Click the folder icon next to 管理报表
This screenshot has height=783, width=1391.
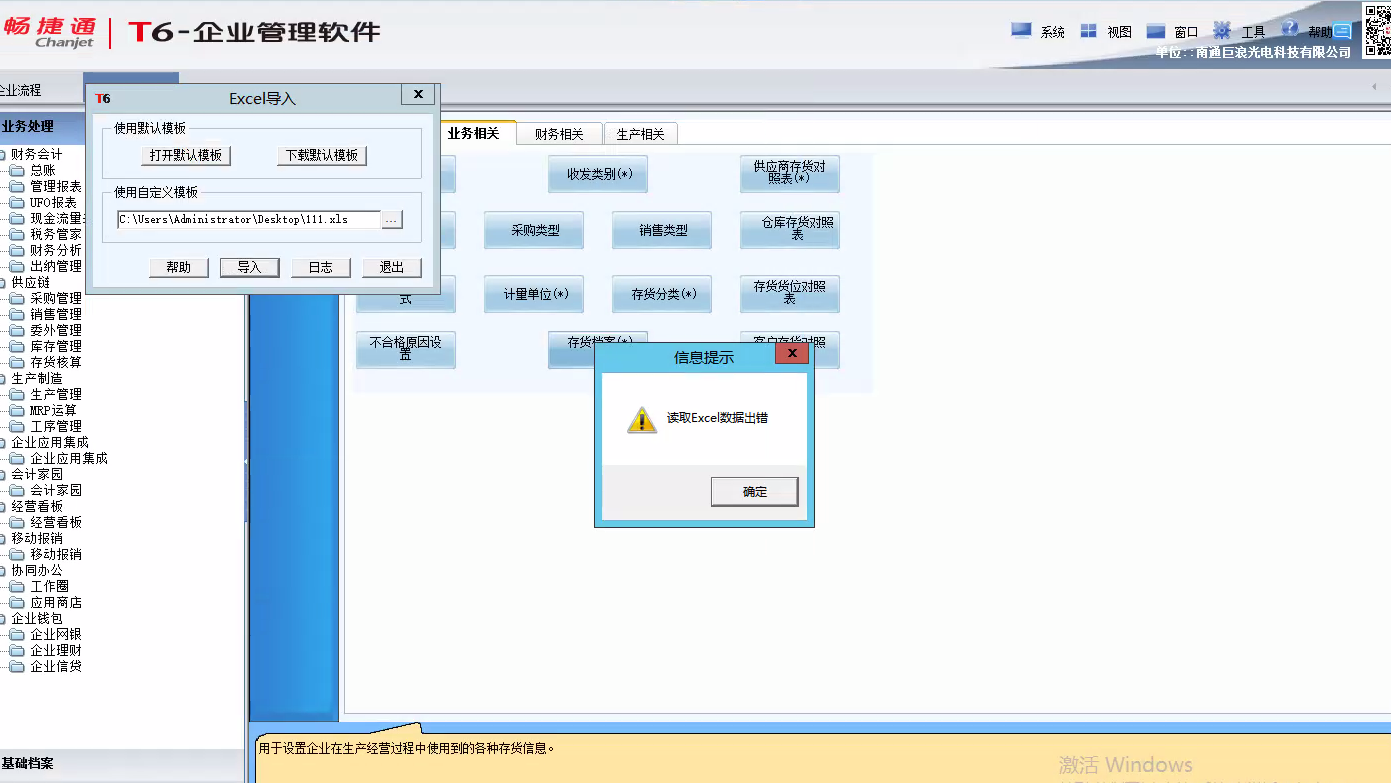[17, 186]
